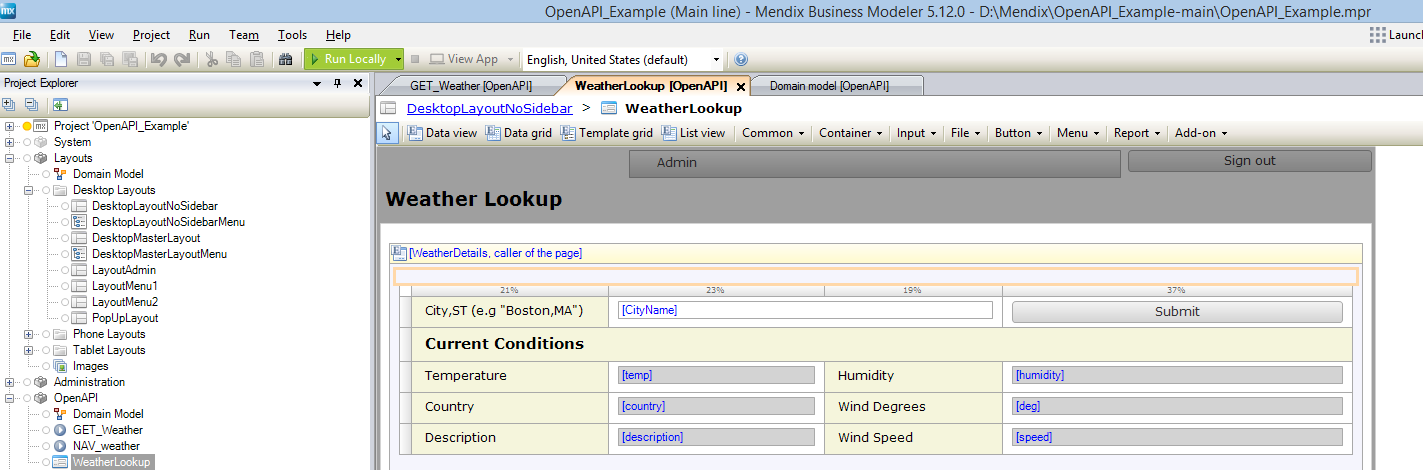Viewport: 1423px width, 470px height.
Task: Click expand all icon in Project Explorer
Action: (9, 104)
